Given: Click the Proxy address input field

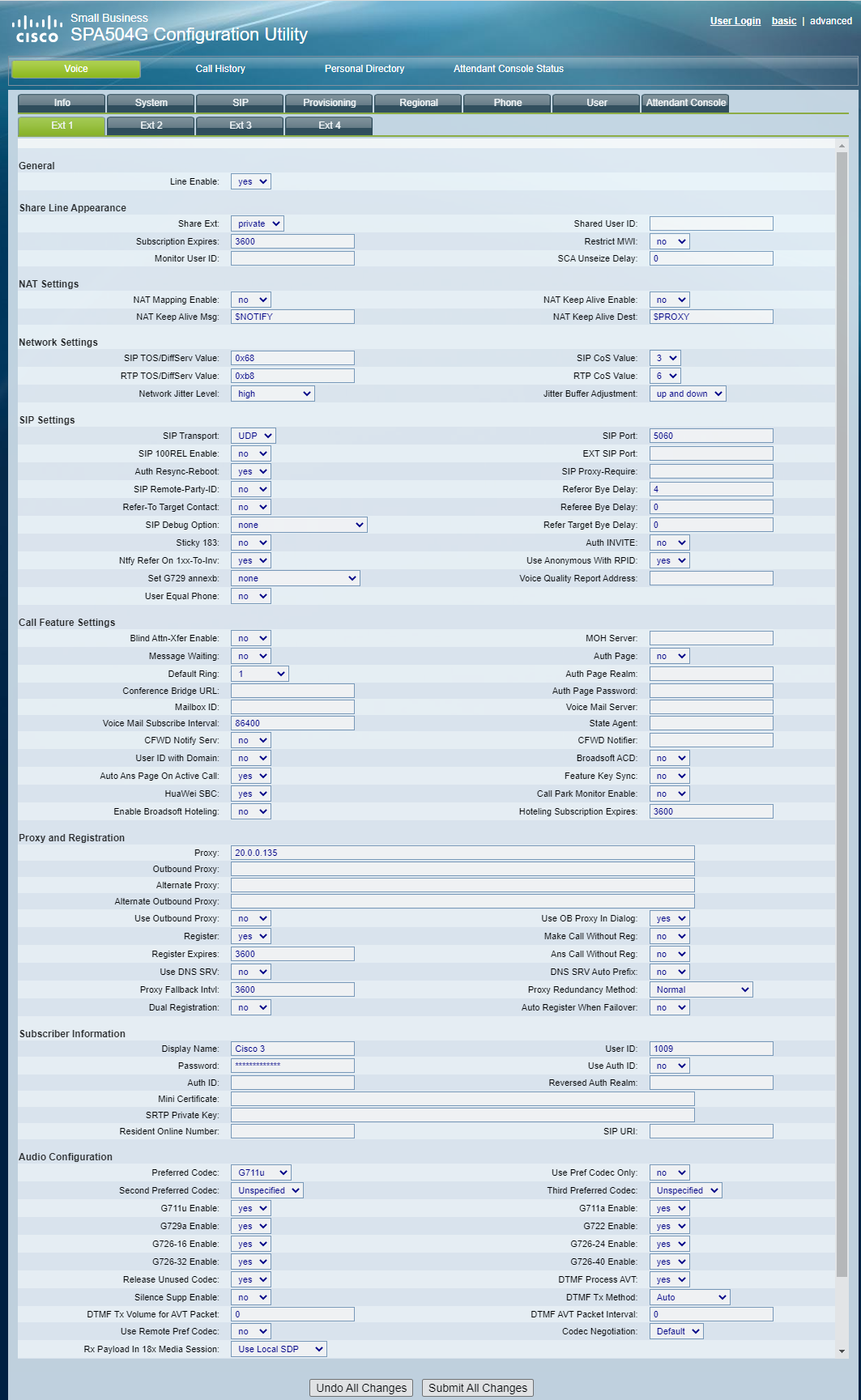Looking at the screenshot, I should pyautogui.click(x=462, y=853).
